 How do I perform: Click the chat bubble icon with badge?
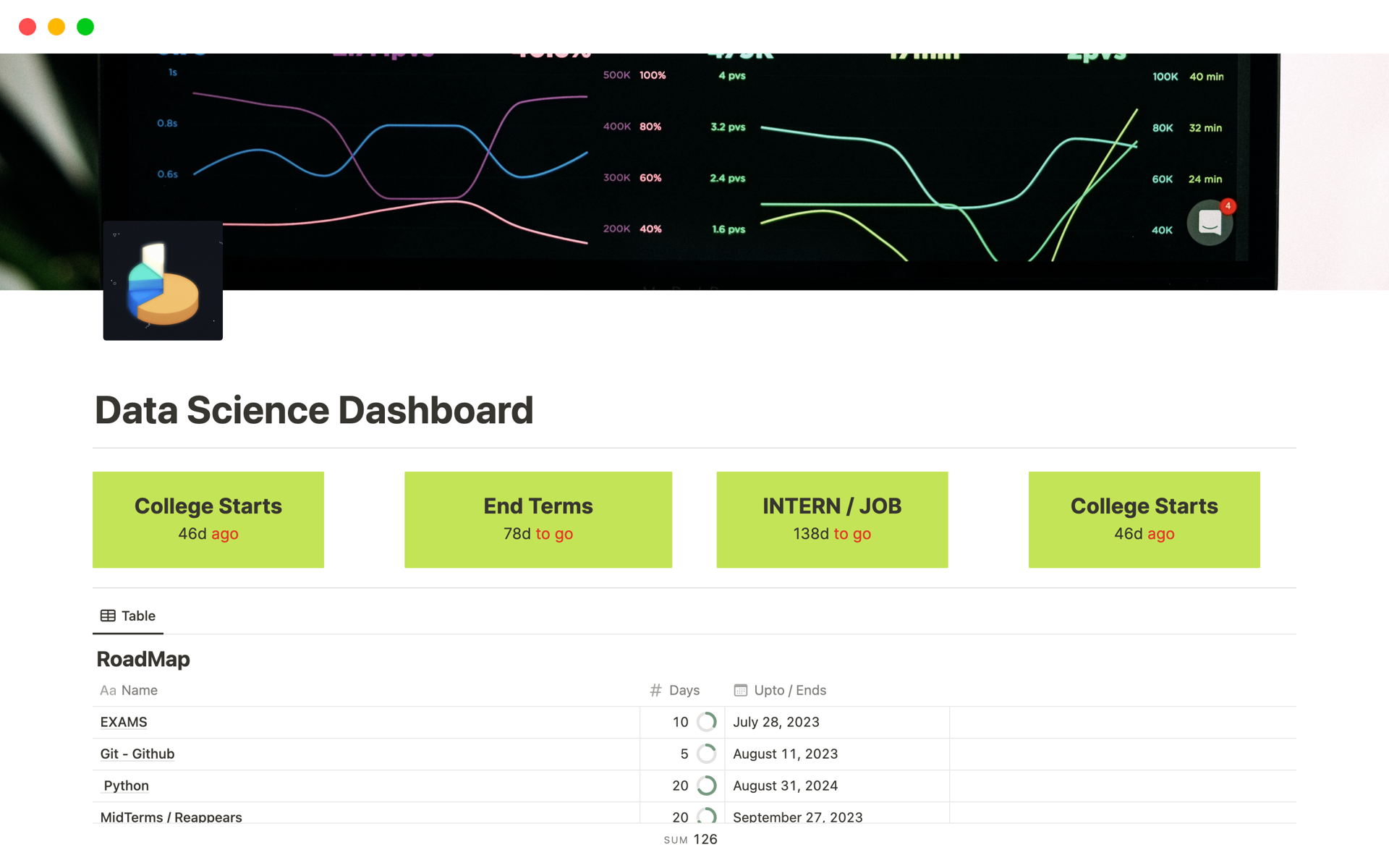(1210, 222)
